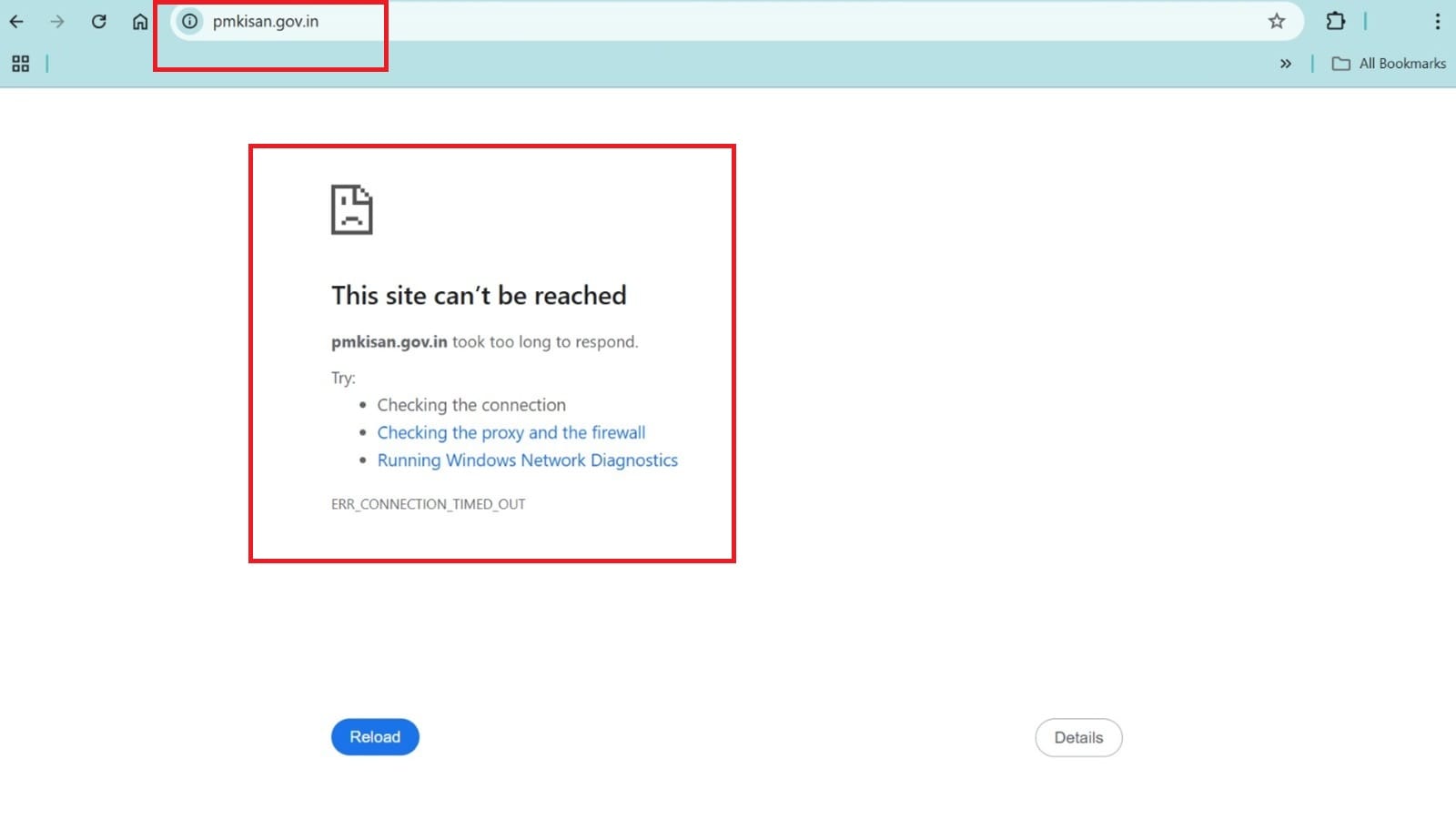
Task: Click the forward navigation arrow
Action: click(x=57, y=21)
